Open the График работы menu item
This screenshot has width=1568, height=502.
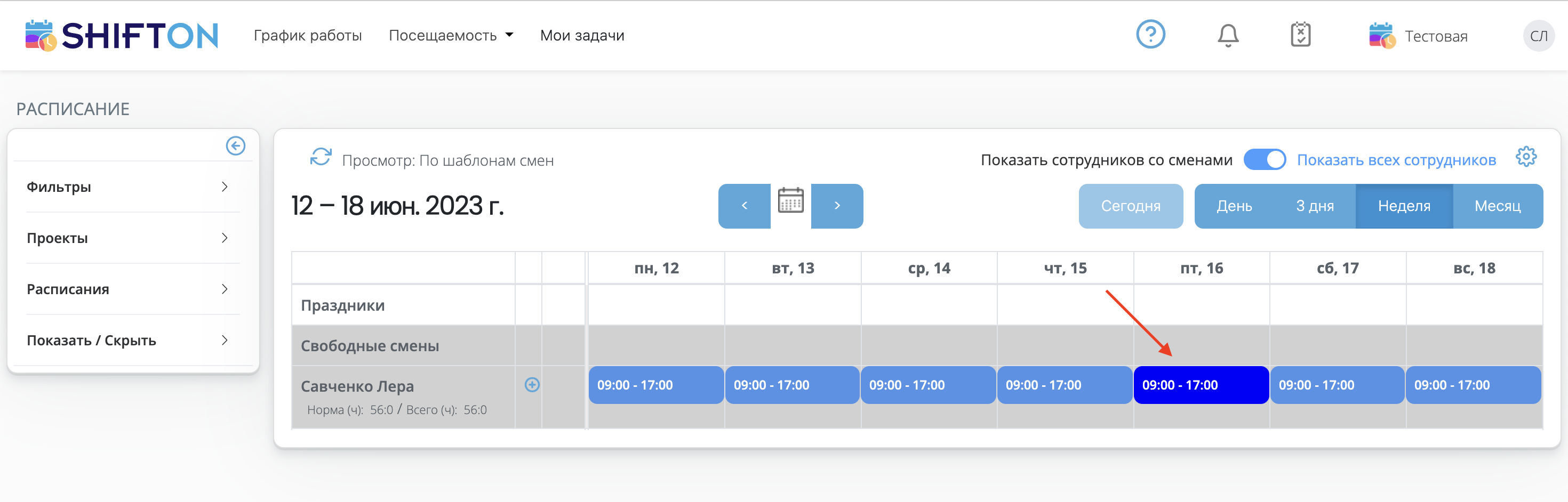[307, 35]
